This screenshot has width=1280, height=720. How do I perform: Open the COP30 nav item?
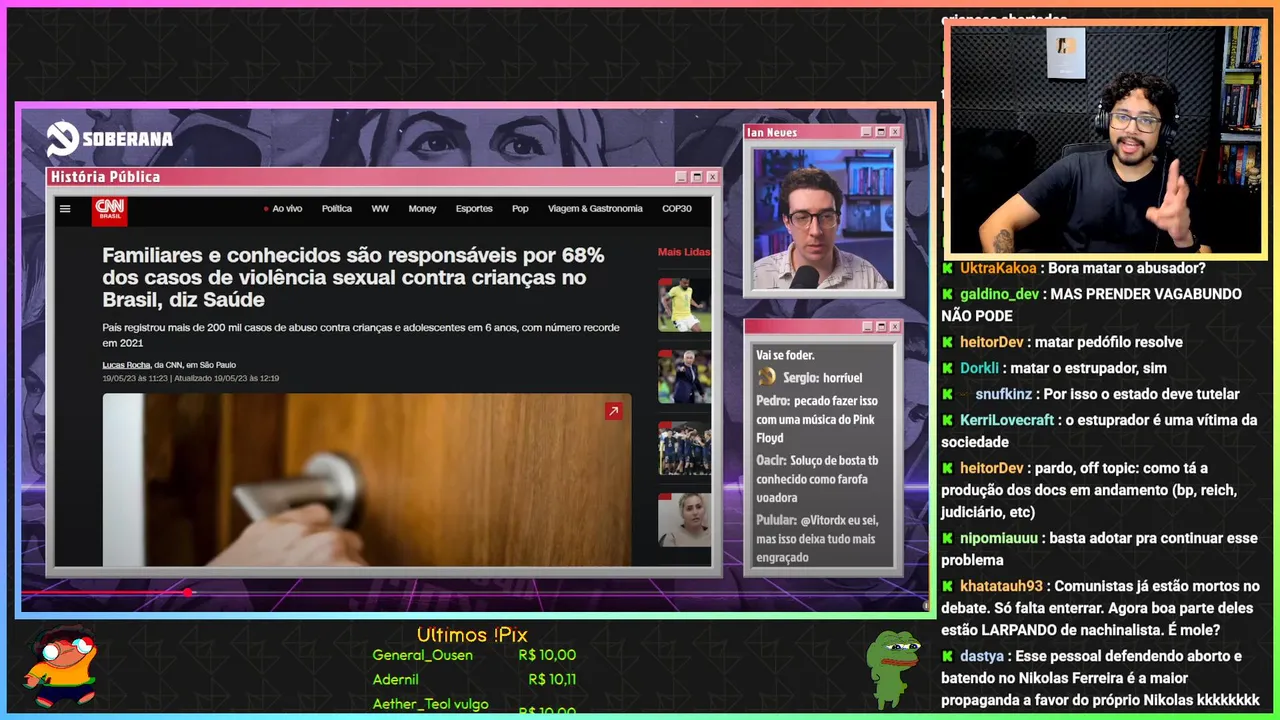(x=677, y=209)
